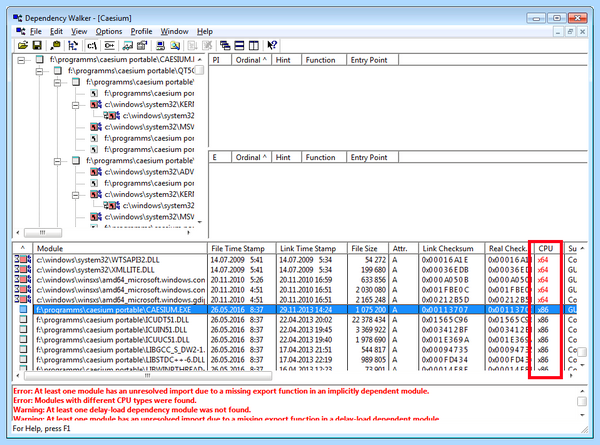Click the file size value 22 378 434
Viewport: 600px width, 445px height.
coord(369,319)
